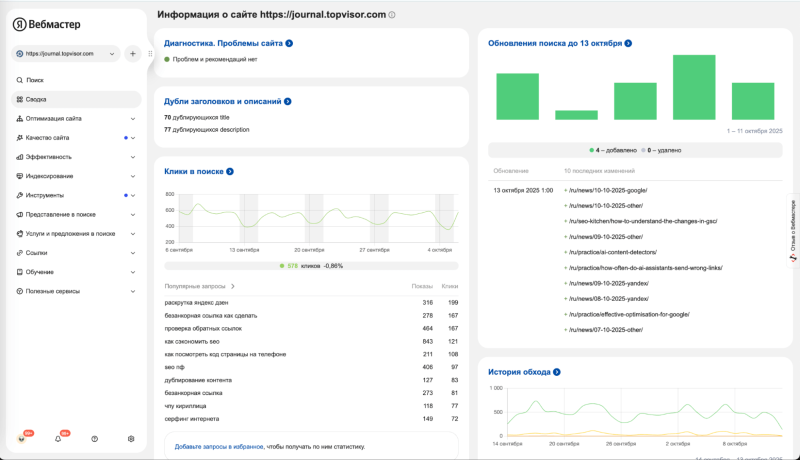
Task: Click the user avatar in sidebar footer
Action: point(22,438)
